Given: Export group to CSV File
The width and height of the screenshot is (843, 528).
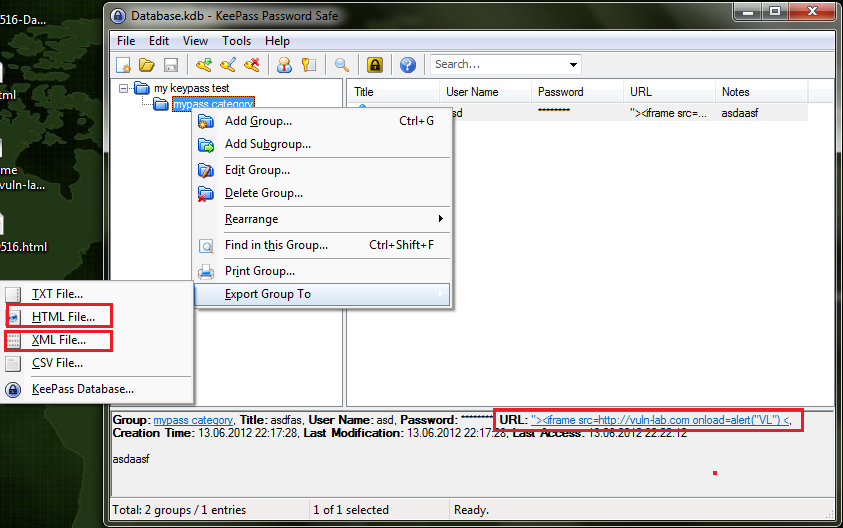Looking at the screenshot, I should coord(97,363).
